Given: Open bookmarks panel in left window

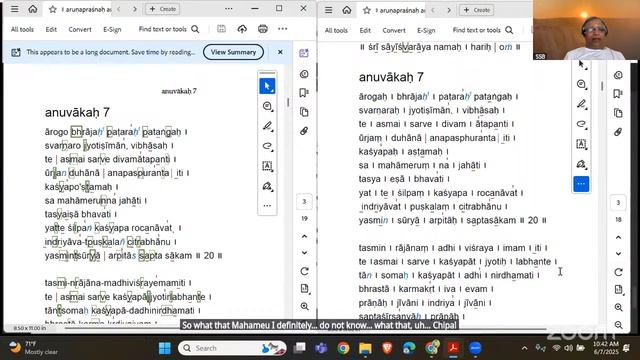Looking at the screenshot, I should click(x=304, y=93).
